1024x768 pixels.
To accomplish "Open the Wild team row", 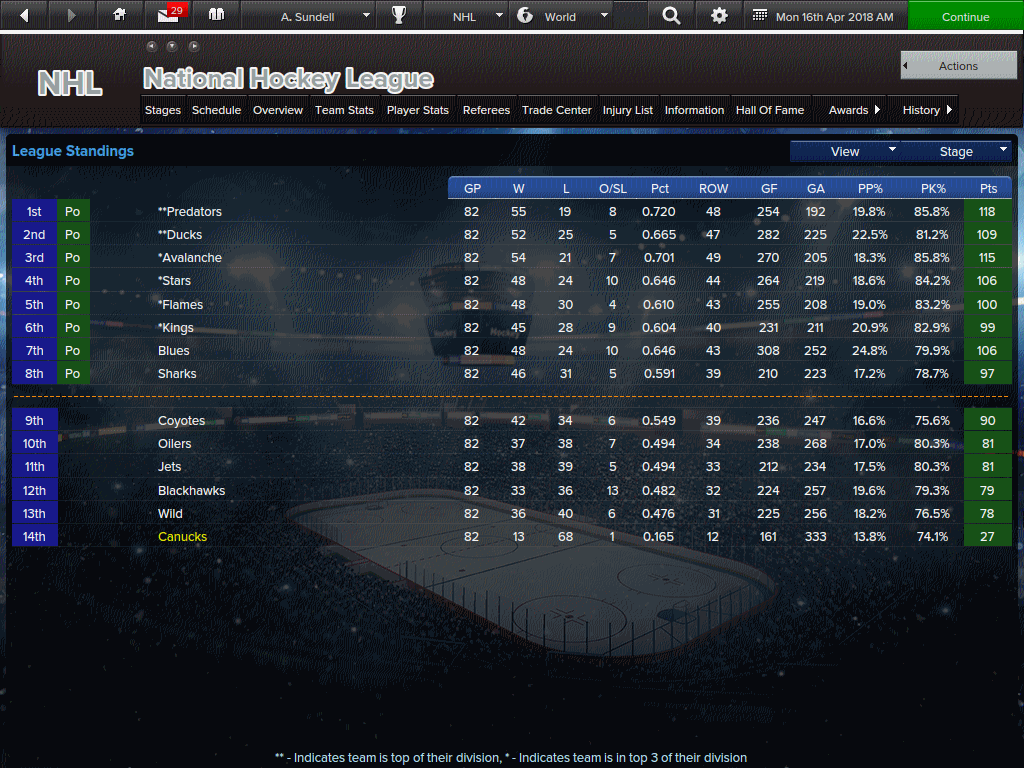I will 511,513.
